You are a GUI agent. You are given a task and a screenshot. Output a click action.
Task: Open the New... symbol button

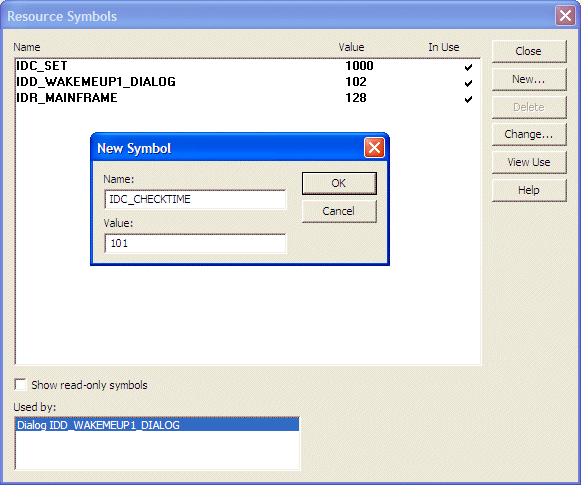[x=529, y=79]
